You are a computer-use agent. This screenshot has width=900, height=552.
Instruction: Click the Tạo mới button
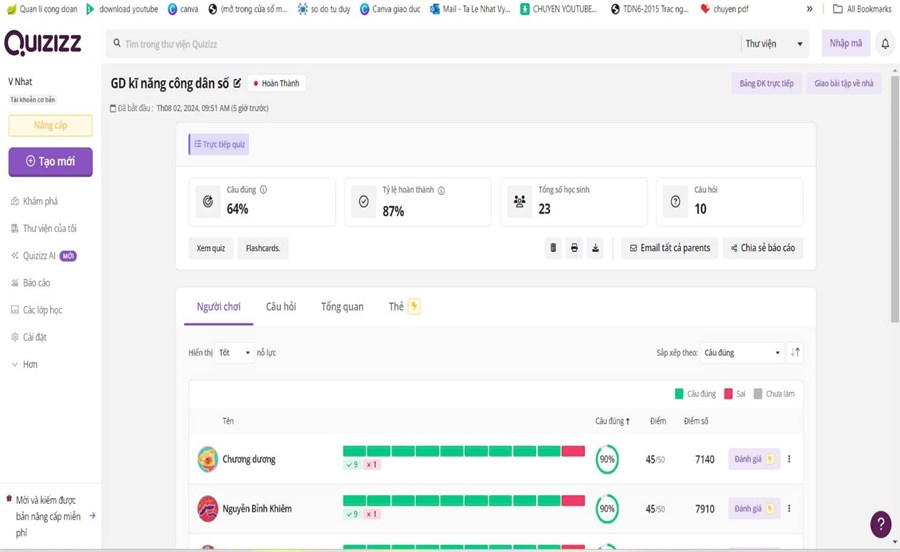coord(51,161)
